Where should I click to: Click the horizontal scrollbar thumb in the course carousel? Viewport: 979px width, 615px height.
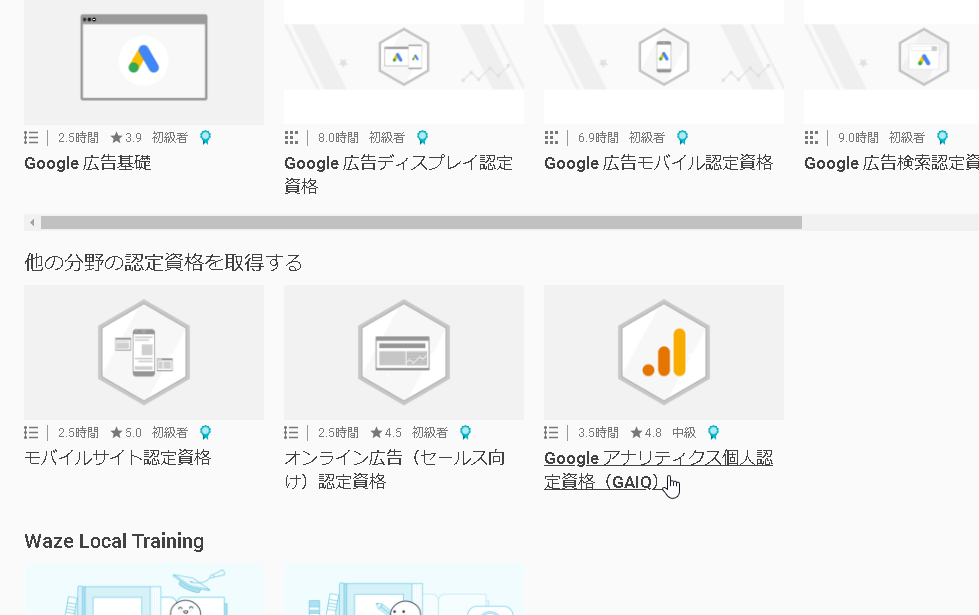point(420,222)
